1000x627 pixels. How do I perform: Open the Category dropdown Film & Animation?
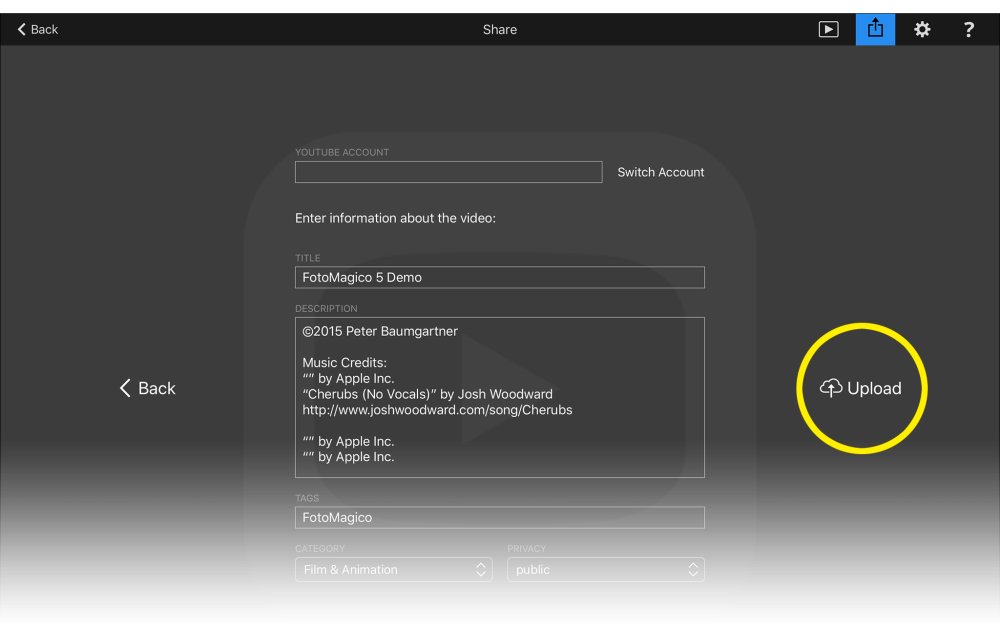(393, 570)
